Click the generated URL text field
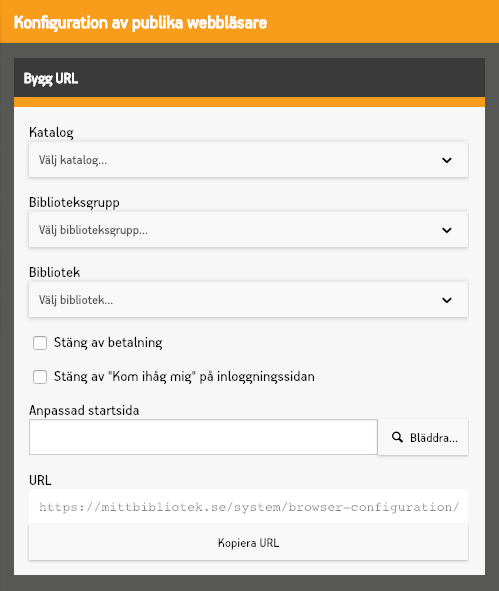This screenshot has height=591, width=499. coord(248,507)
